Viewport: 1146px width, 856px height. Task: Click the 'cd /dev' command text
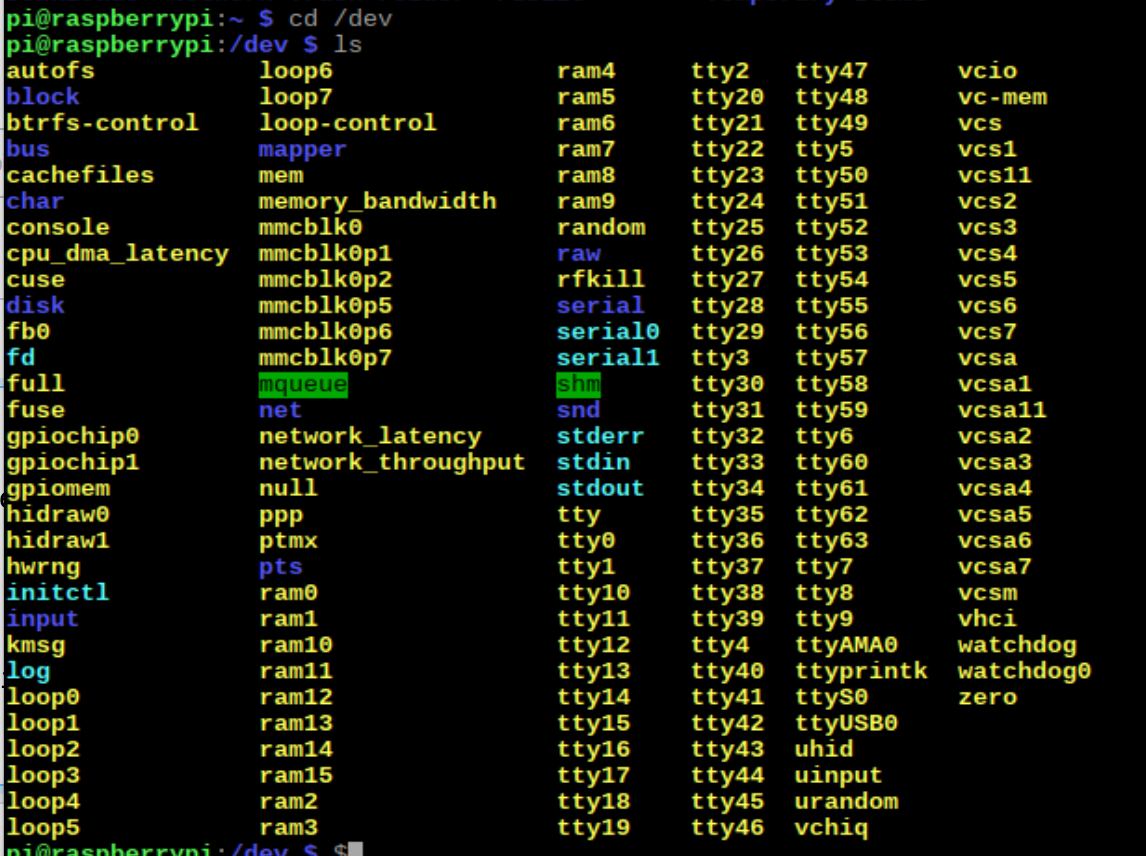[341, 18]
